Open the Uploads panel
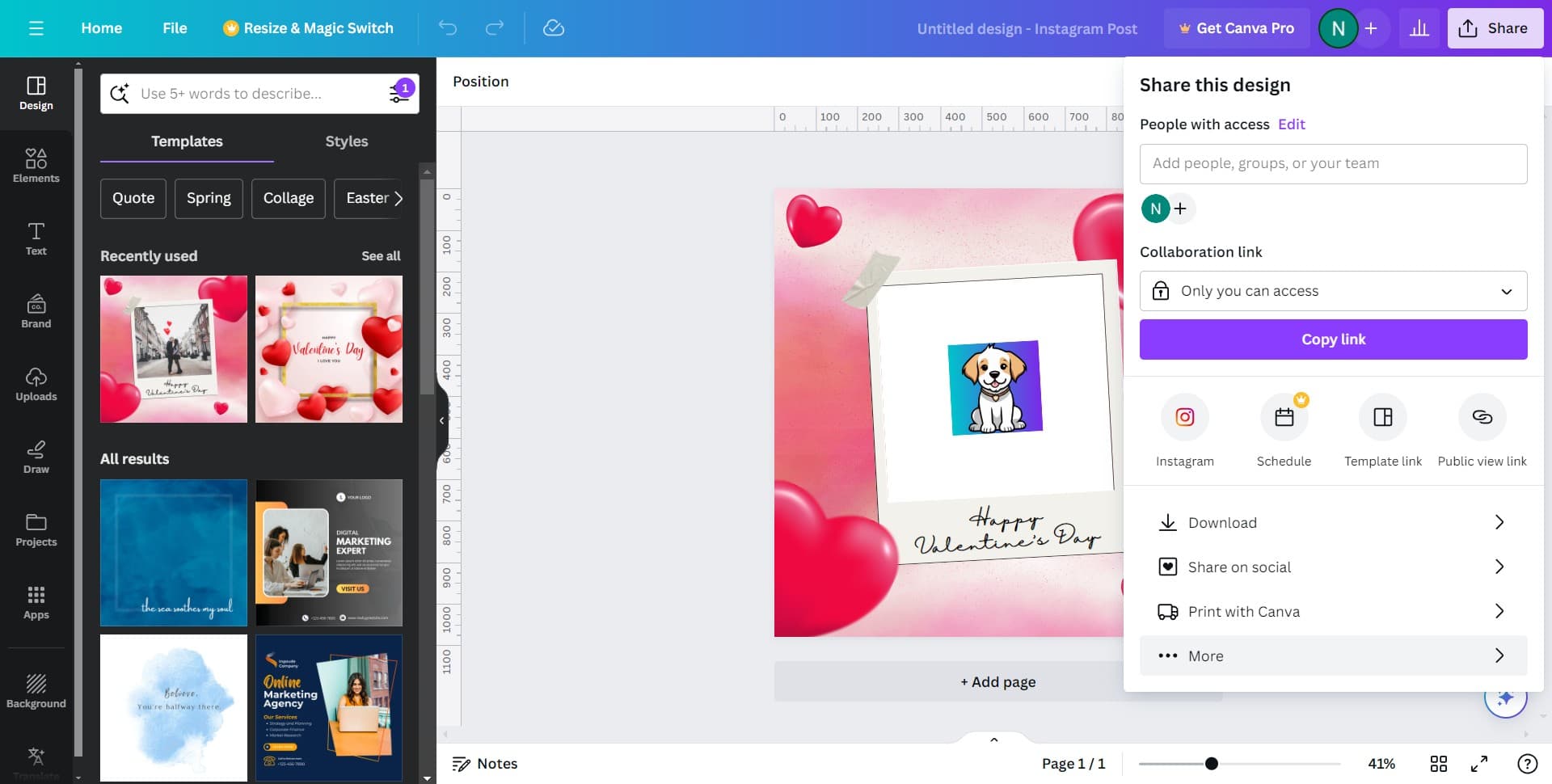 [x=36, y=384]
